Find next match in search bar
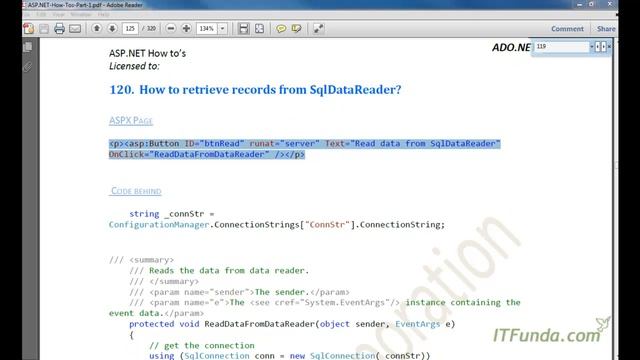 click(x=603, y=47)
